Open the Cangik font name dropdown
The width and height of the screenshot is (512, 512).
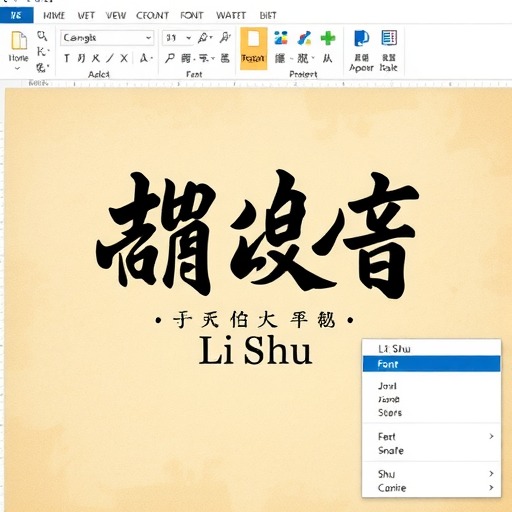pos(149,38)
